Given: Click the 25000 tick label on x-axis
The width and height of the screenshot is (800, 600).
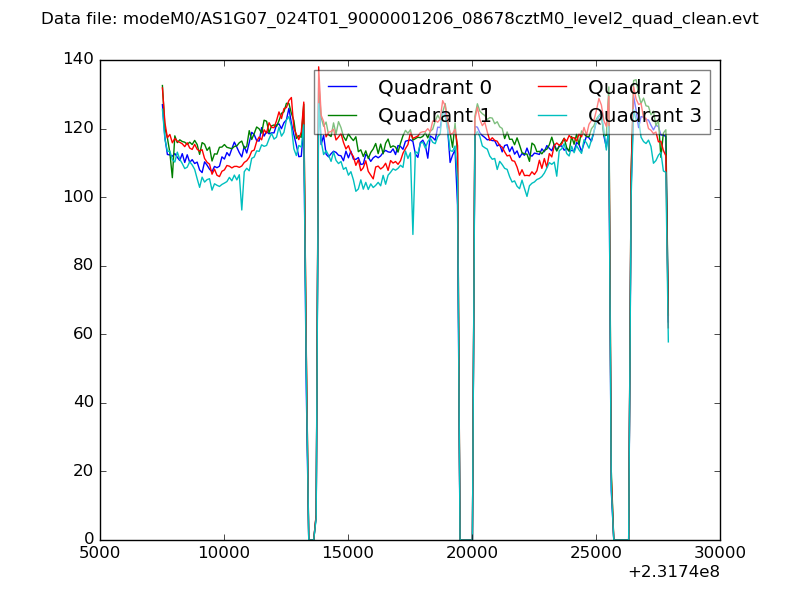Looking at the screenshot, I should (x=596, y=553).
